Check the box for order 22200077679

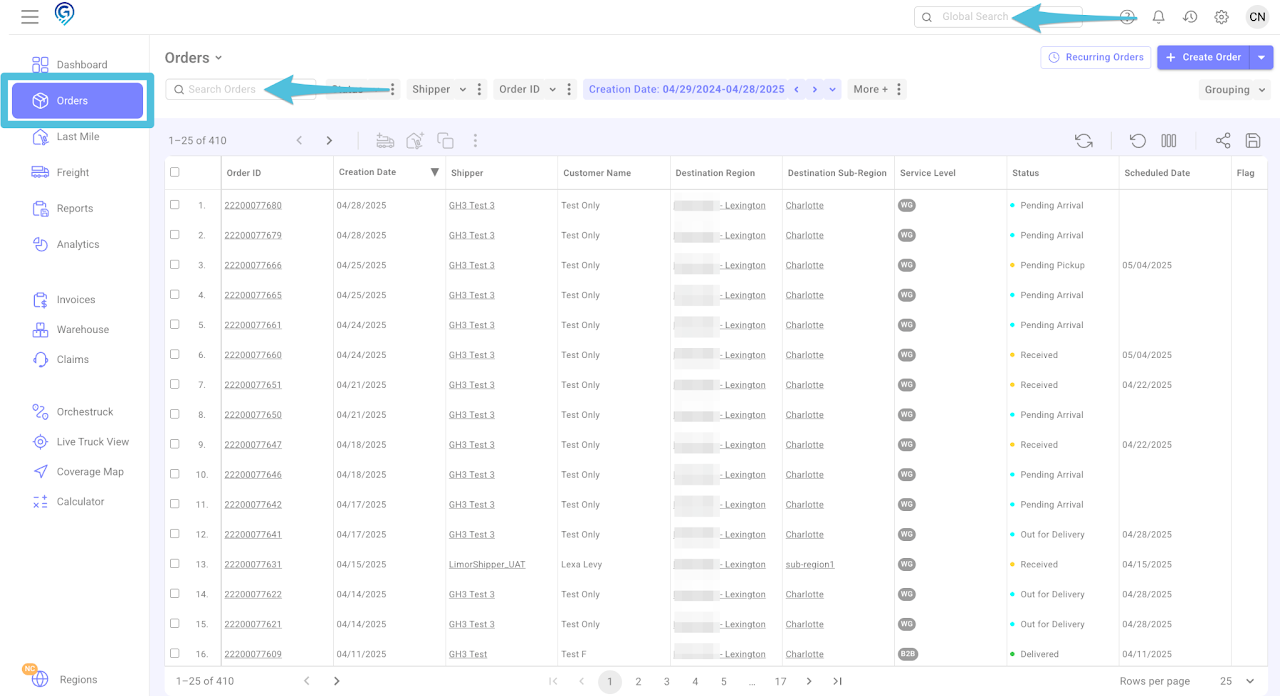pos(175,235)
